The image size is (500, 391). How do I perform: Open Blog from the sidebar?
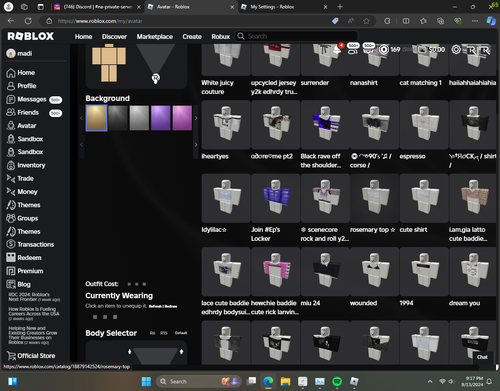[18, 284]
